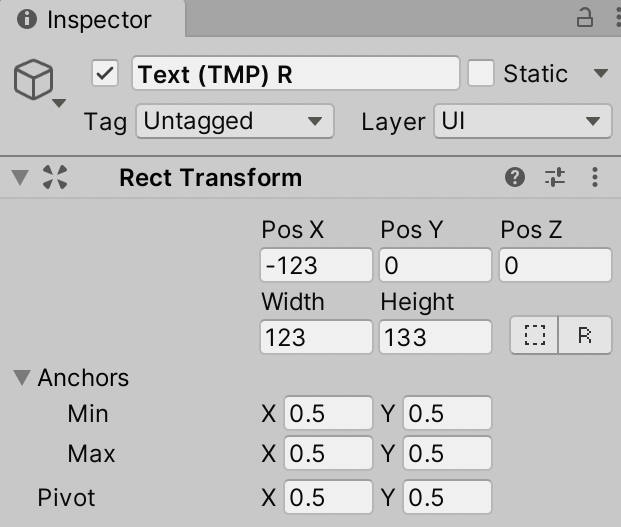Click the Height value field
This screenshot has height=527, width=621.
click(x=435, y=337)
